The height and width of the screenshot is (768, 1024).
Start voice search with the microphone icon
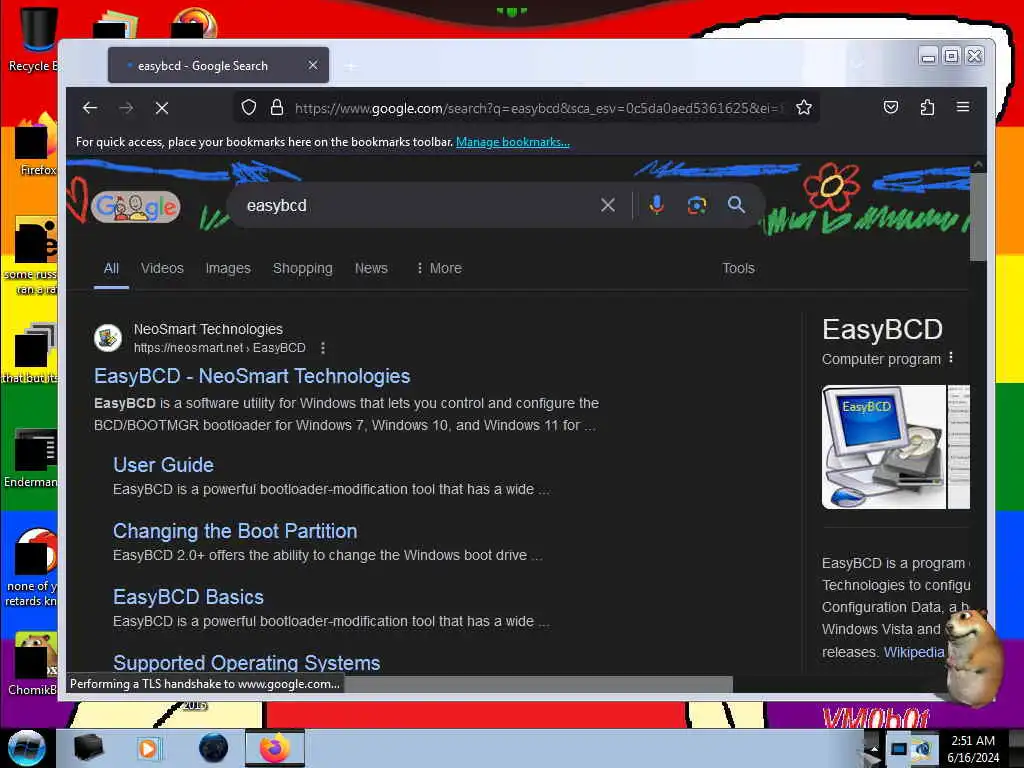coord(656,205)
